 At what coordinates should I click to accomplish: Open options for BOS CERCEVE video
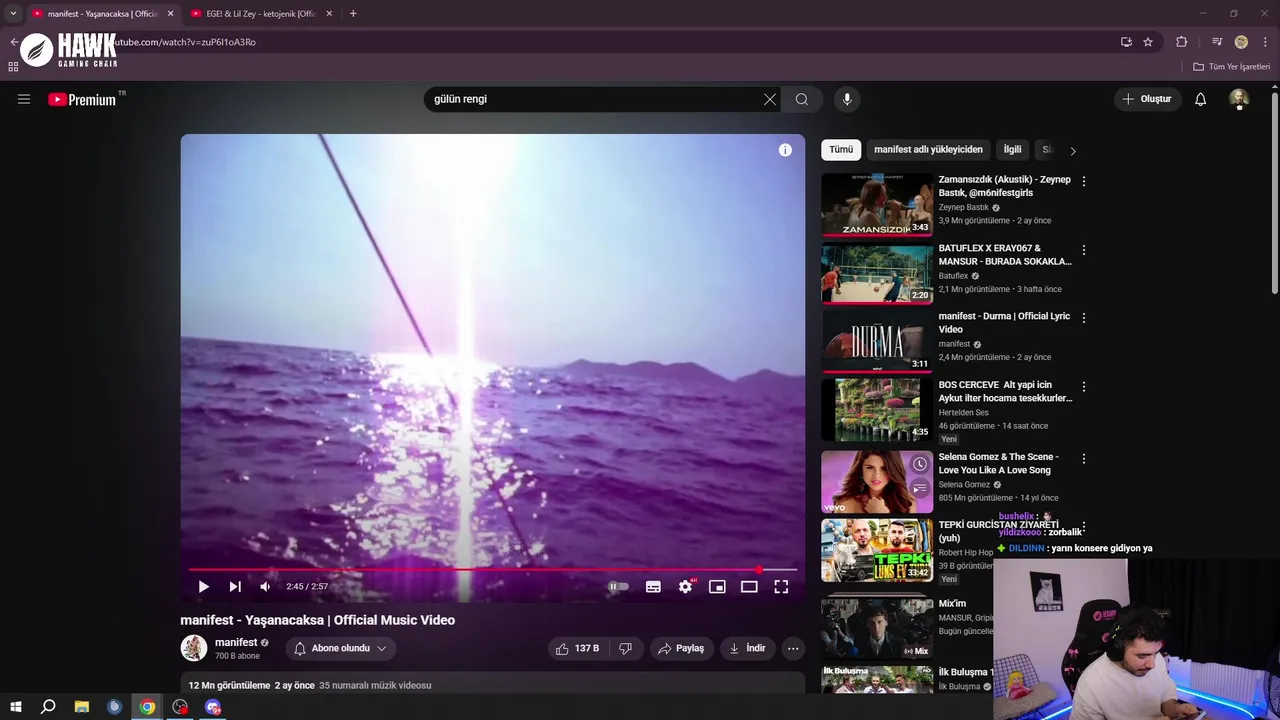(x=1084, y=386)
